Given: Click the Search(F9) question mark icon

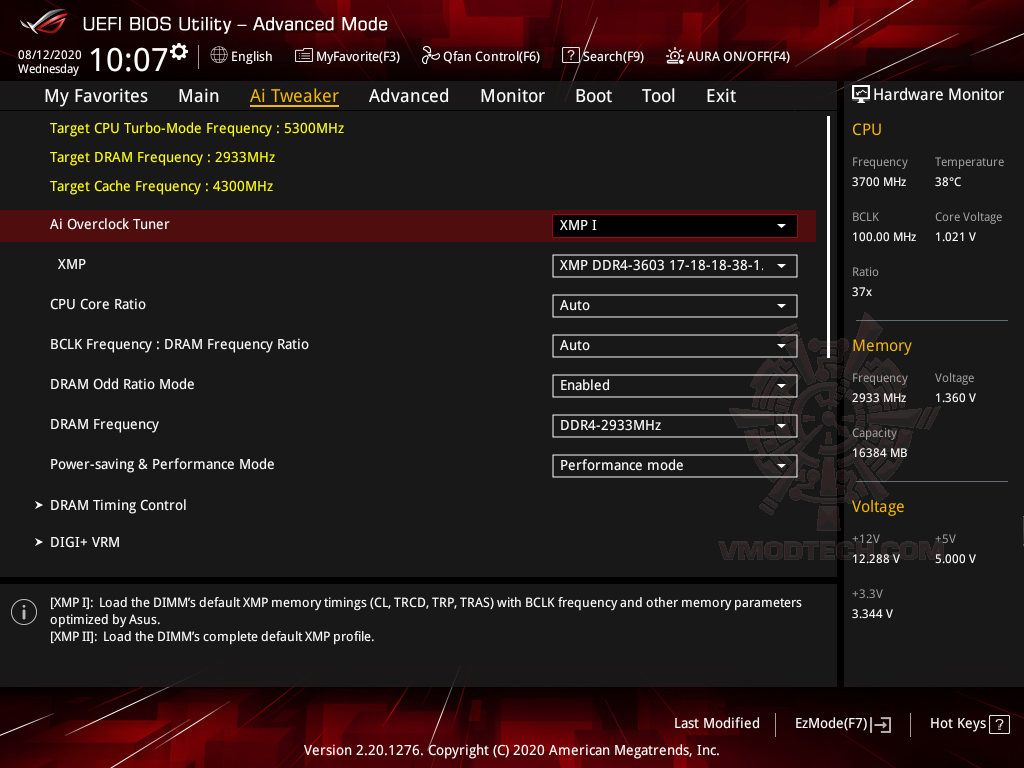Looking at the screenshot, I should click(x=570, y=56).
